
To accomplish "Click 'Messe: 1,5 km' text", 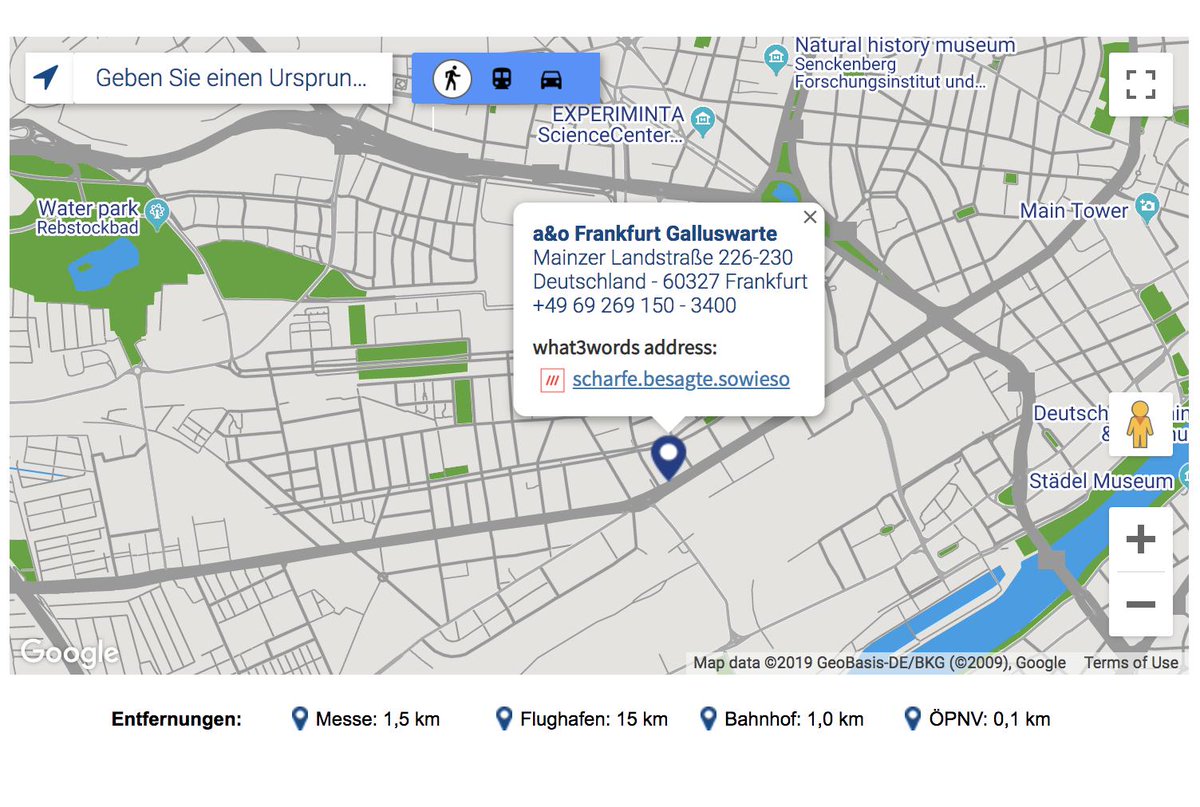I will click(377, 719).
